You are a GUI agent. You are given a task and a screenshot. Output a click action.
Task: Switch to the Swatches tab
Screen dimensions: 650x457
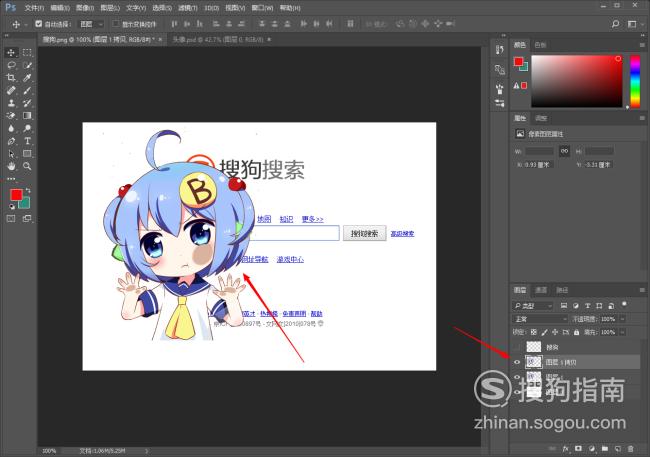click(x=540, y=45)
